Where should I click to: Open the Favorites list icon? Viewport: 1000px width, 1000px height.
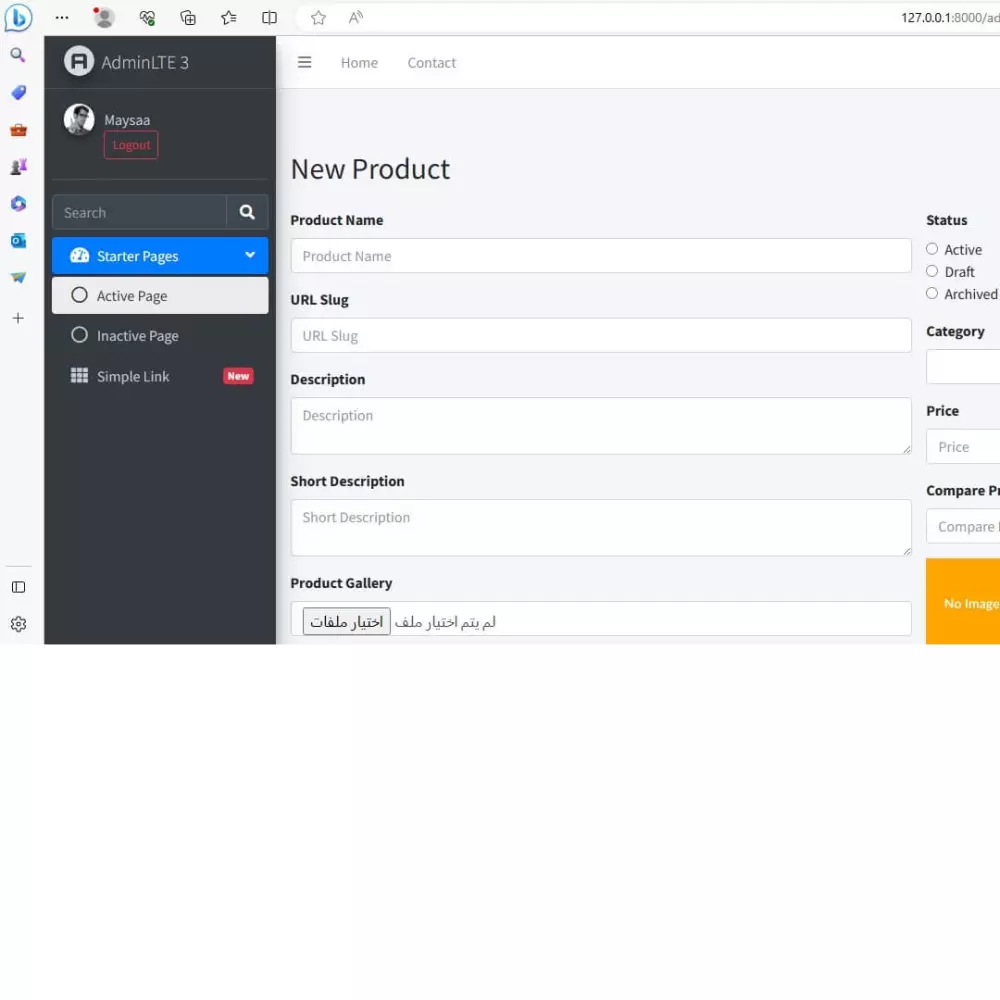tap(229, 18)
